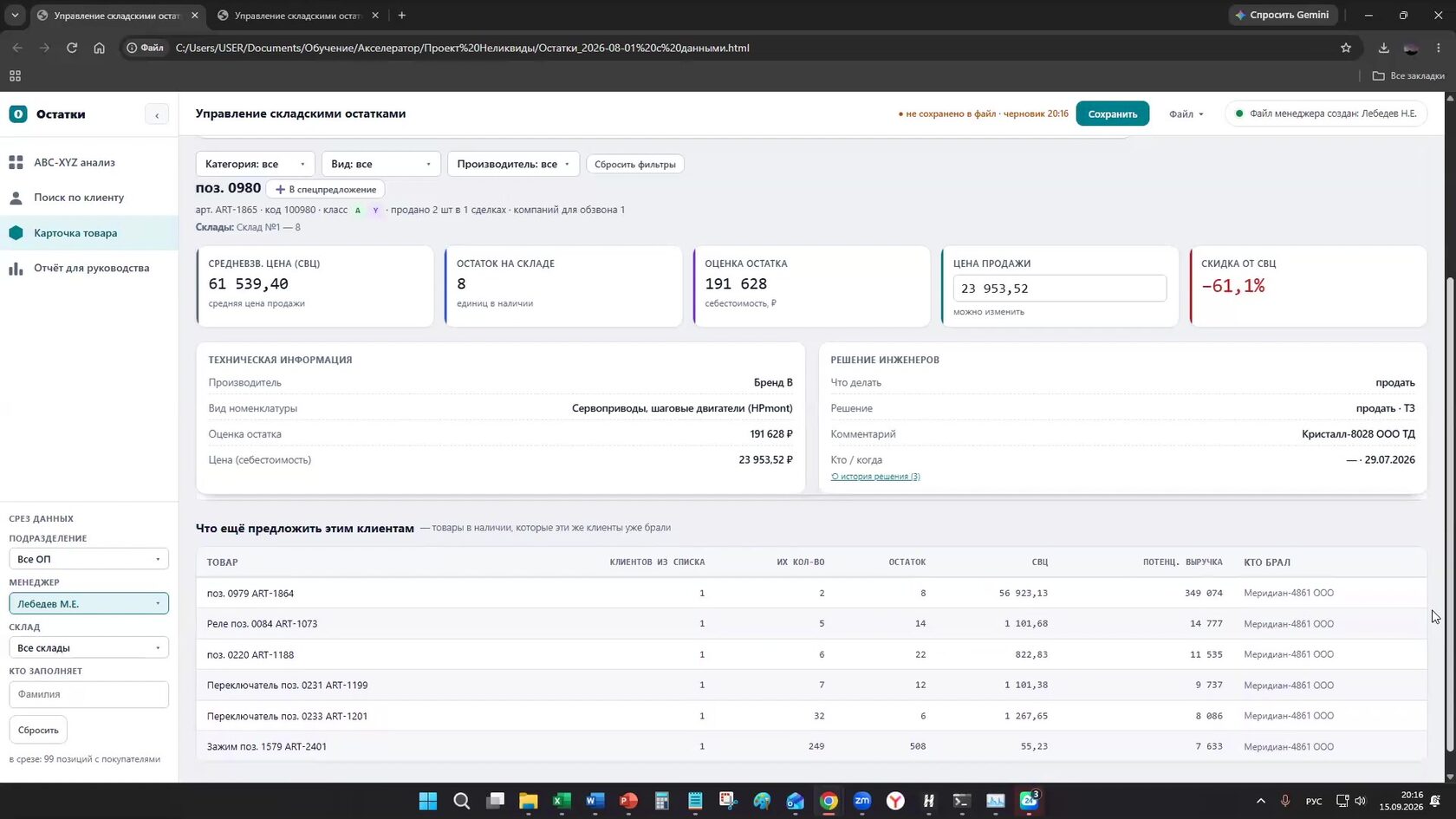
Task: Open the Chrome three-dot menu
Action: pyautogui.click(x=1439, y=48)
